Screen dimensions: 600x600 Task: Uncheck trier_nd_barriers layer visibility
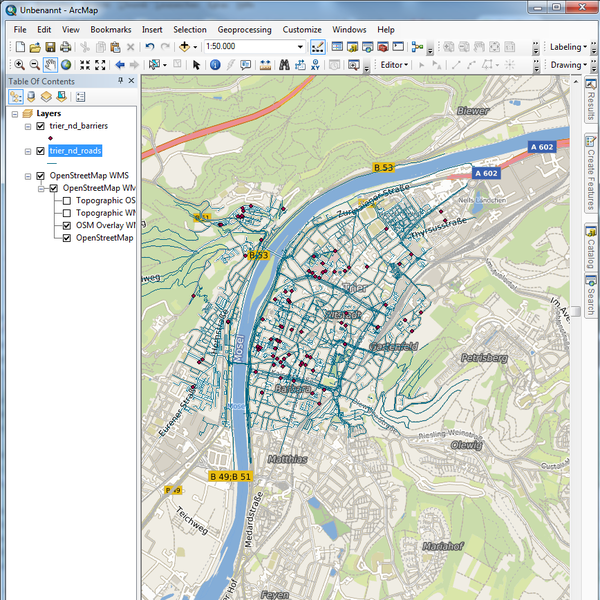point(40,126)
